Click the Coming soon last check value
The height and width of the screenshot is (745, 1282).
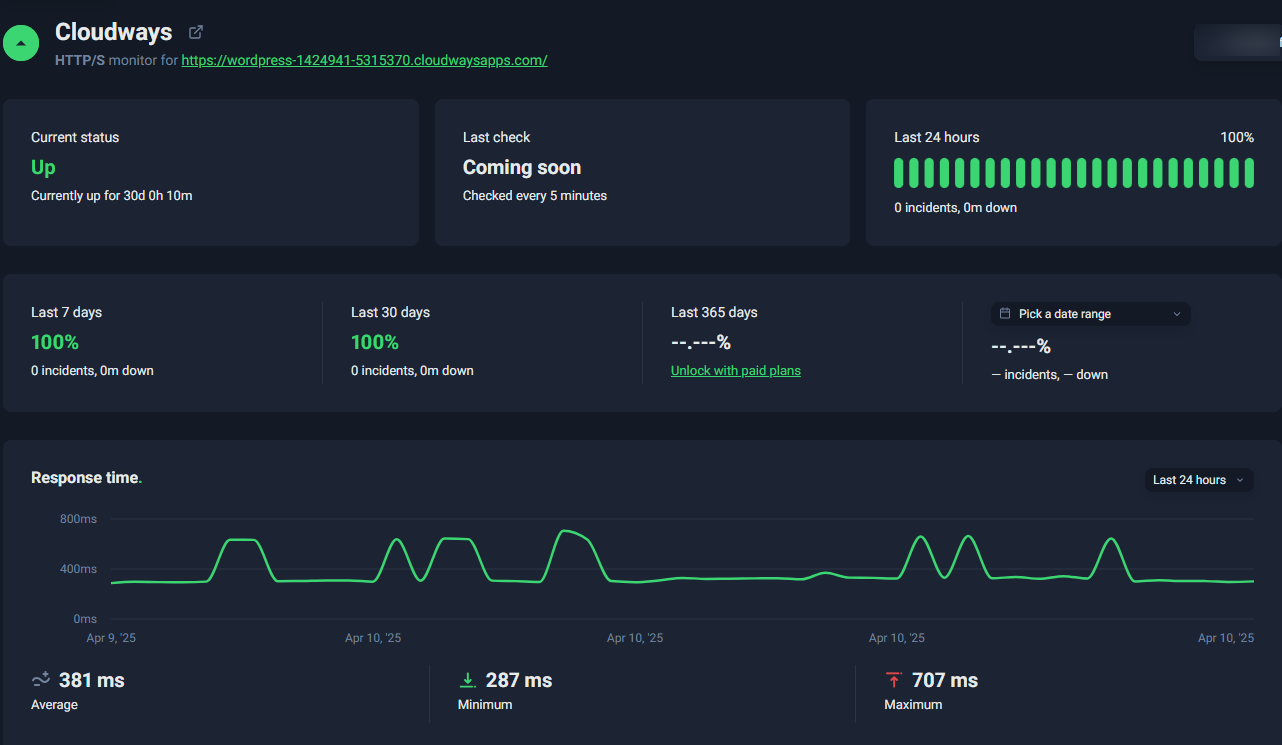[522, 167]
